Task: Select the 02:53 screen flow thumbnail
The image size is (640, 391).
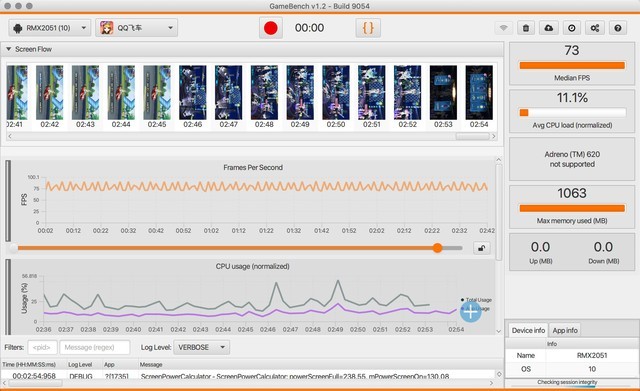Action: (443, 96)
